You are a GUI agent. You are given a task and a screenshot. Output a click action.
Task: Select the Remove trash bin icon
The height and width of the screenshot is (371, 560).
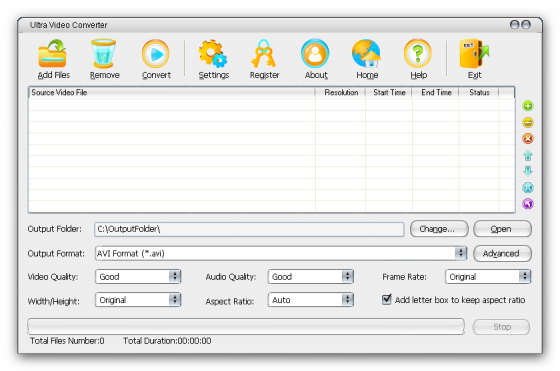pyautogui.click(x=104, y=54)
